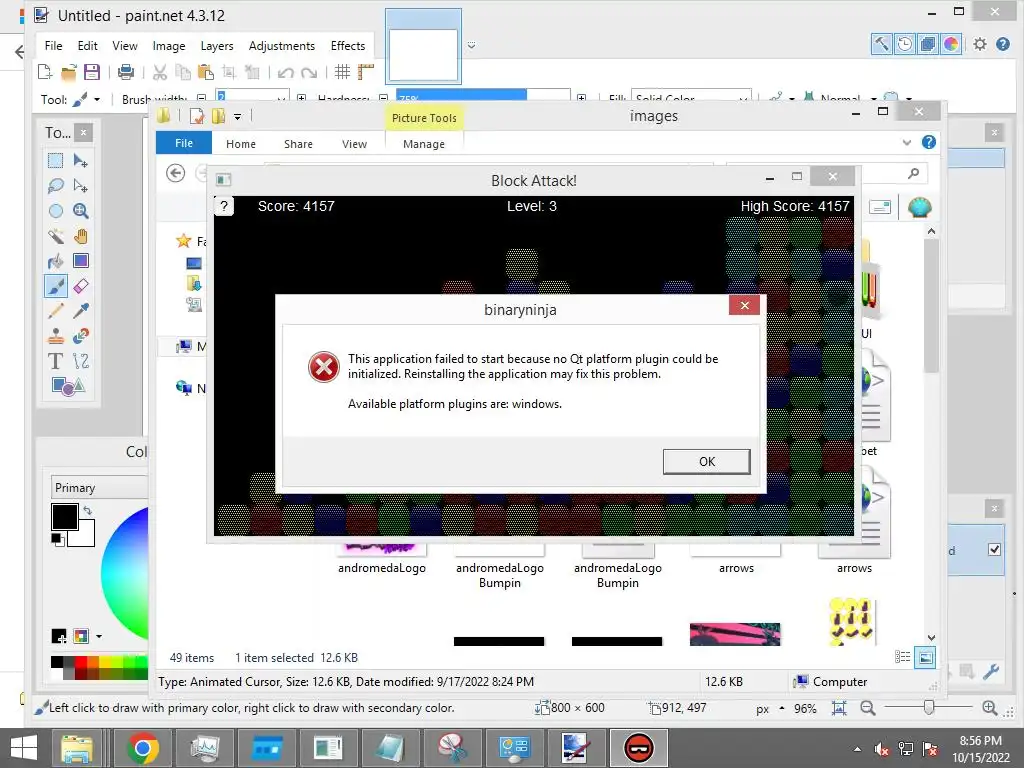This screenshot has width=1024, height=768.
Task: Select the Text tool
Action: click(x=56, y=361)
